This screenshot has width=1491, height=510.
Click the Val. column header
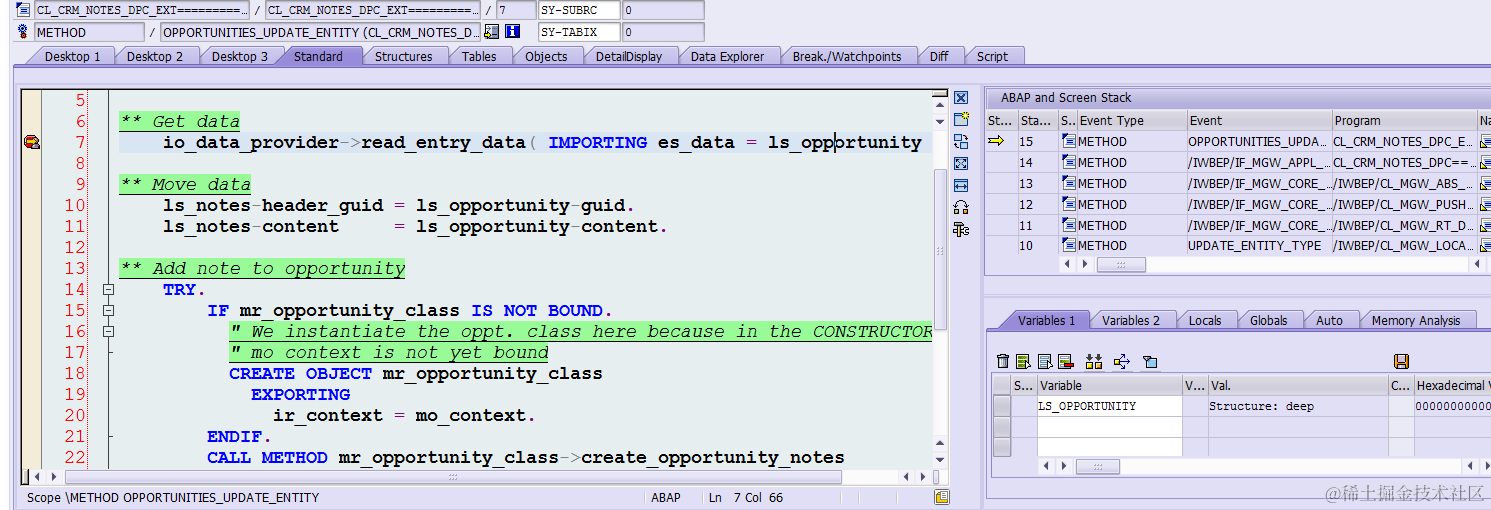pyautogui.click(x=1297, y=385)
